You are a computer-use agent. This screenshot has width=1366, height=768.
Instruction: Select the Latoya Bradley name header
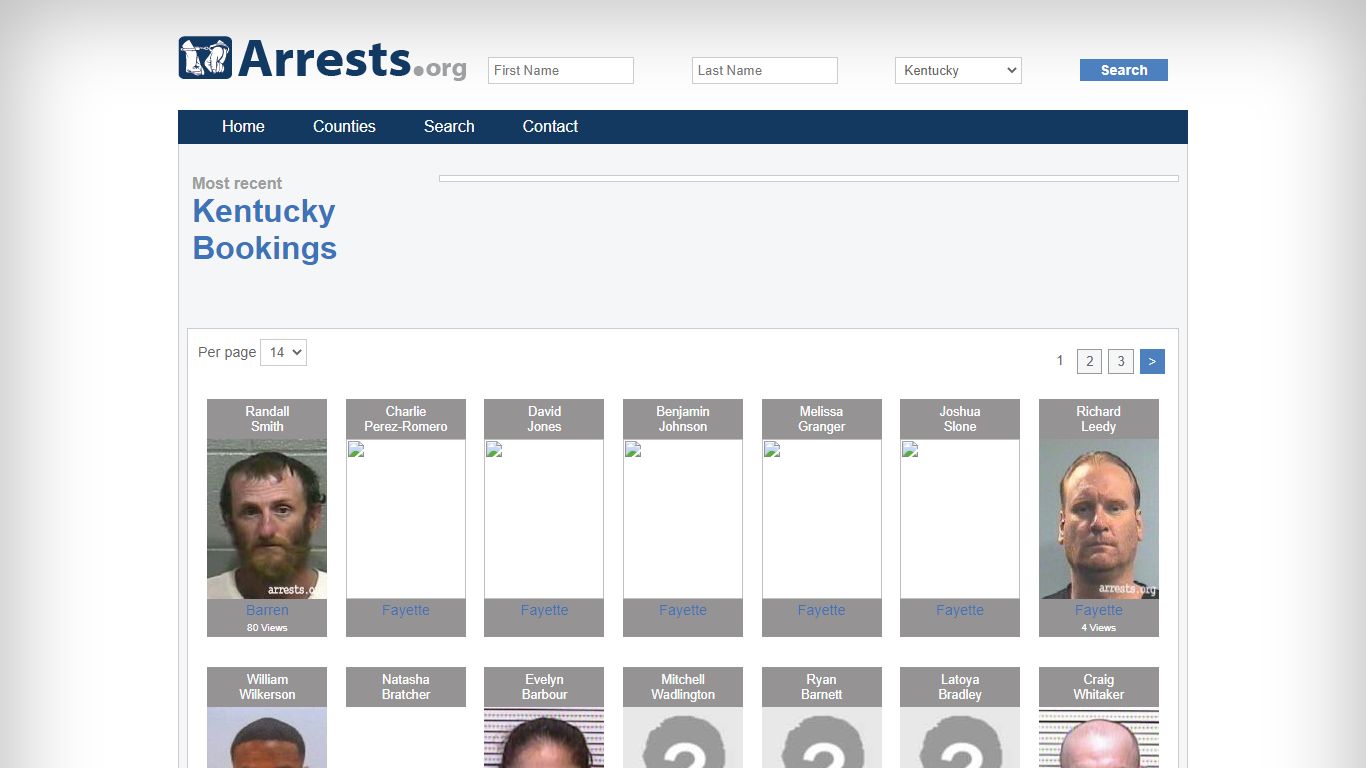tap(960, 687)
